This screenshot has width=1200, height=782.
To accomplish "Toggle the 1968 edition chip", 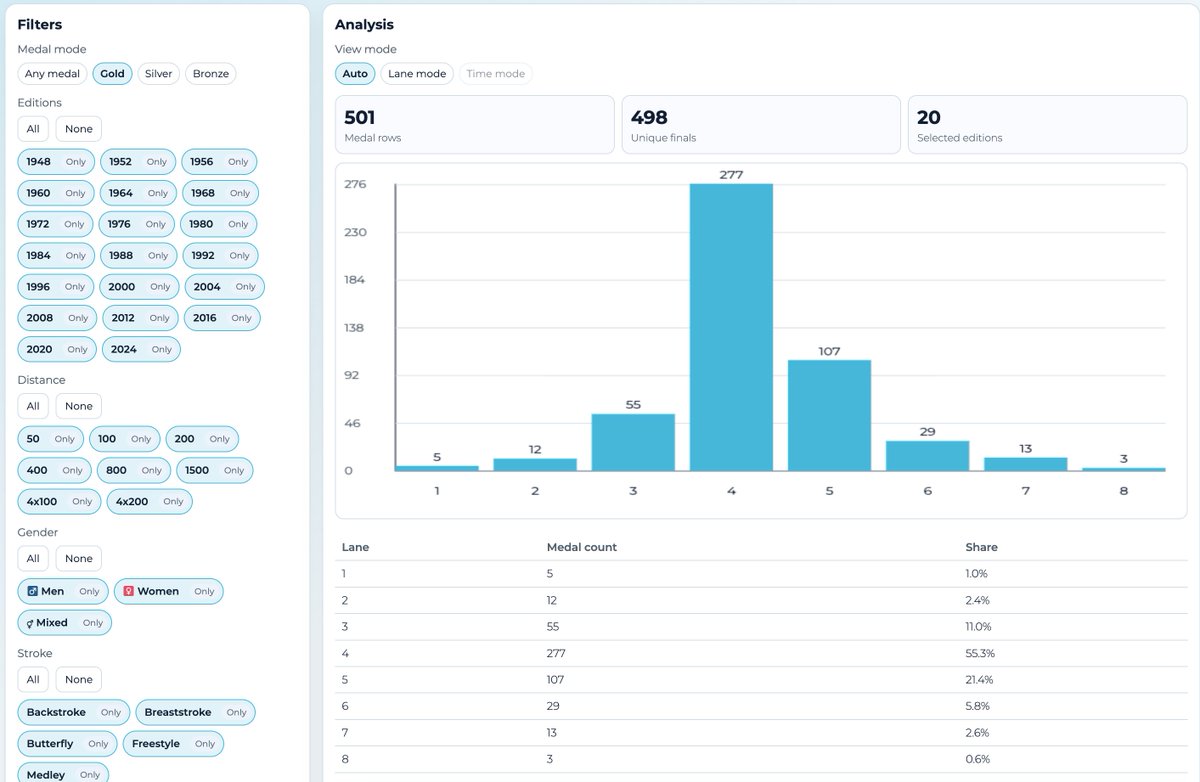I will coord(203,193).
